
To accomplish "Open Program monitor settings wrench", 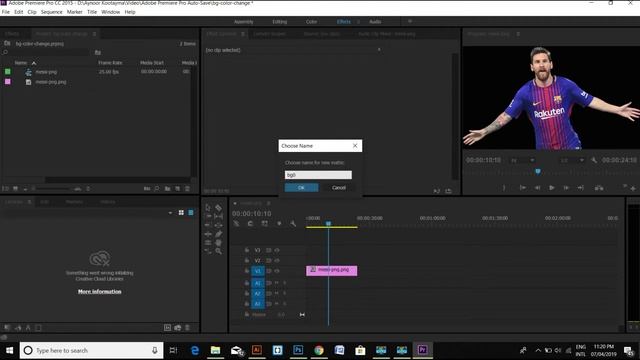I will [594, 160].
